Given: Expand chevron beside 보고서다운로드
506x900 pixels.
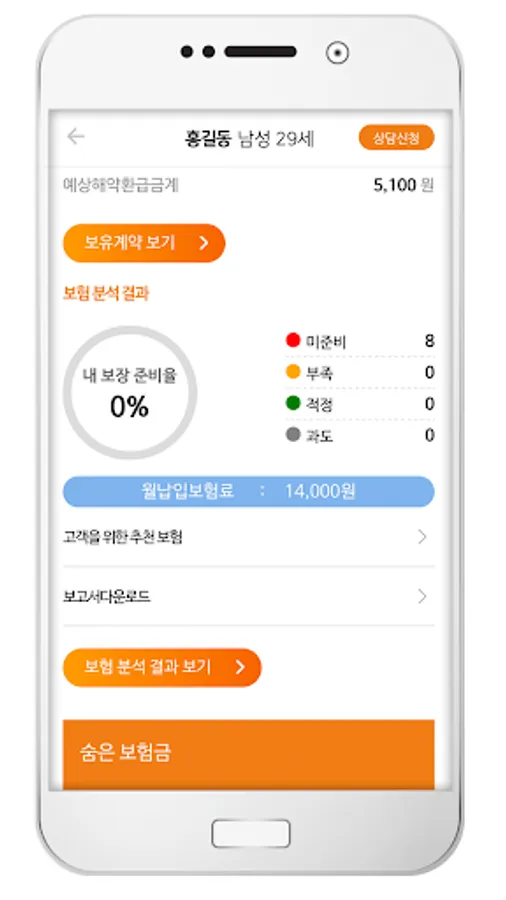Looking at the screenshot, I should pyautogui.click(x=423, y=597).
